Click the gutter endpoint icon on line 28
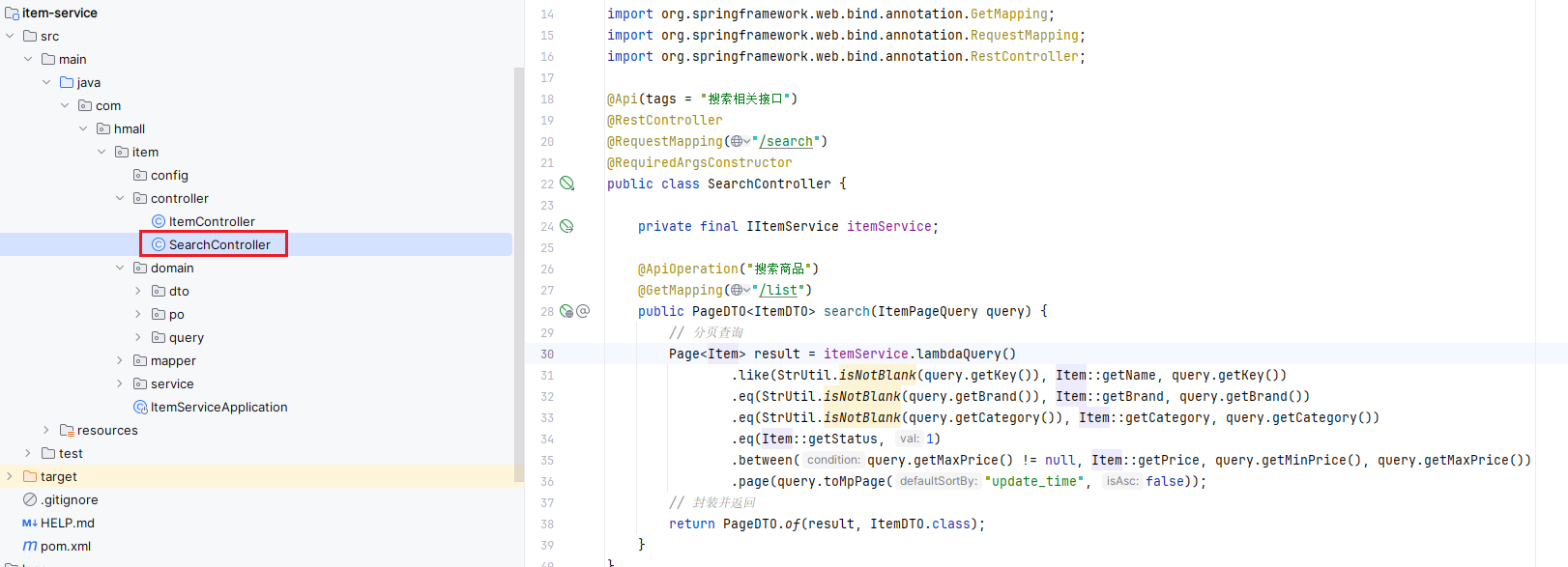Image resolution: width=1568 pixels, height=567 pixels. coord(566,311)
